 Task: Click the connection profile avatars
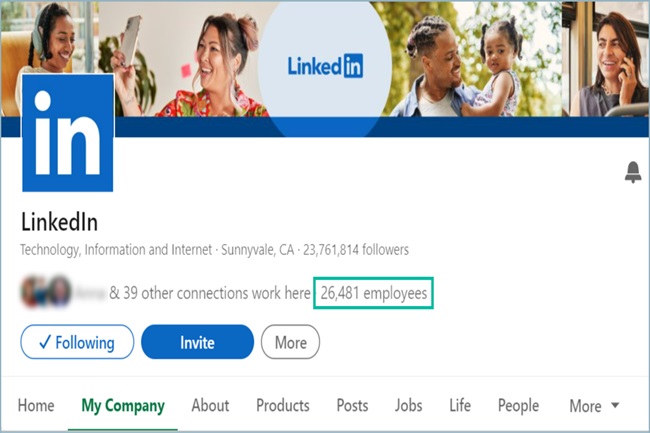click(46, 293)
